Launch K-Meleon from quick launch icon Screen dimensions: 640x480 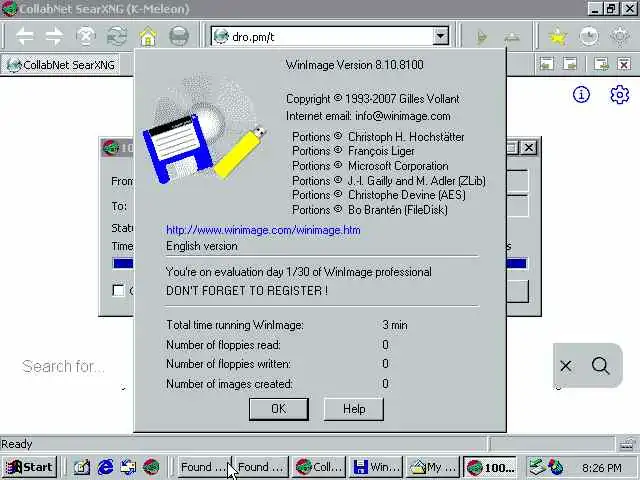tap(151, 467)
